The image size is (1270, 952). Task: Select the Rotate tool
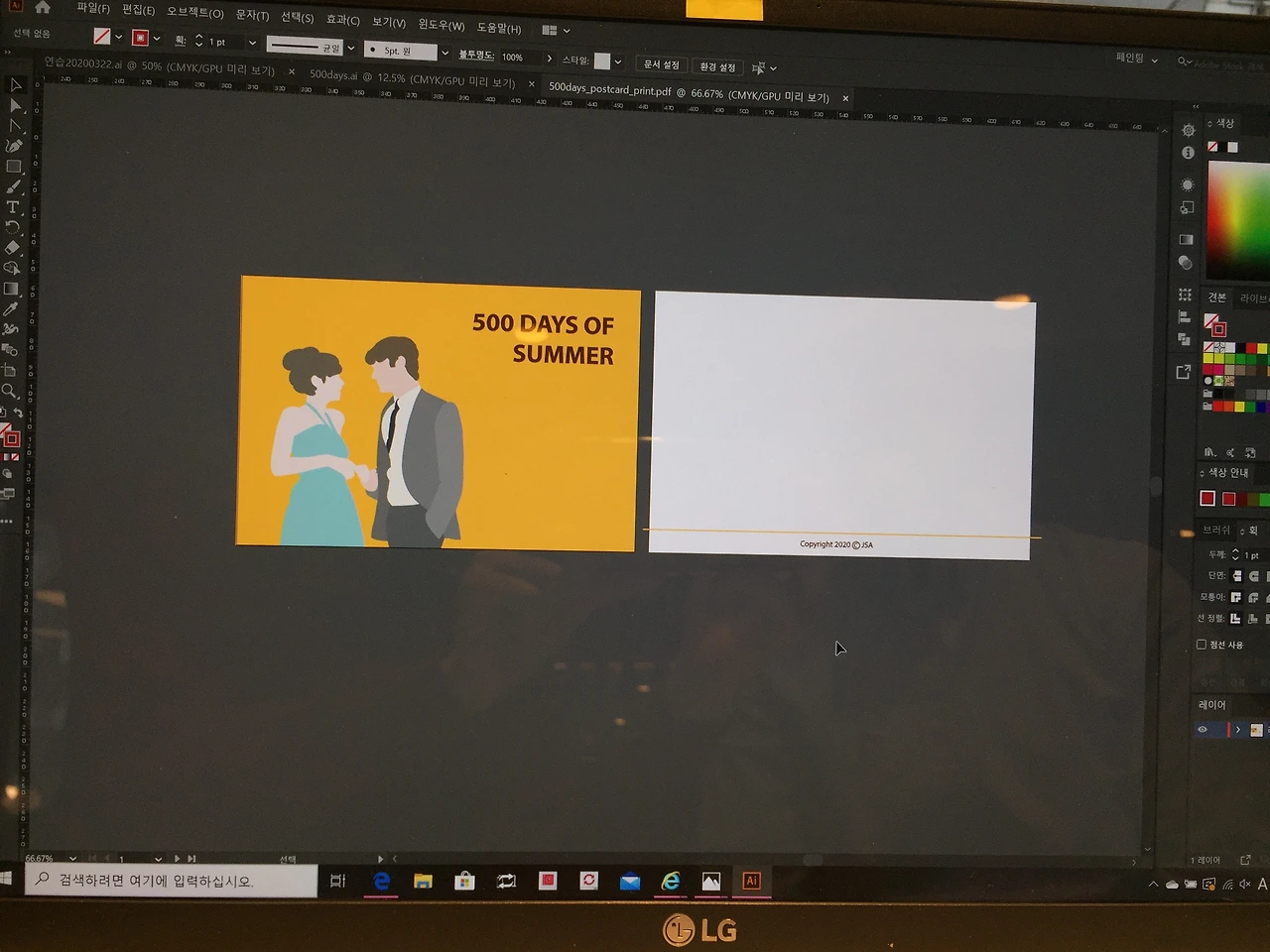13,227
